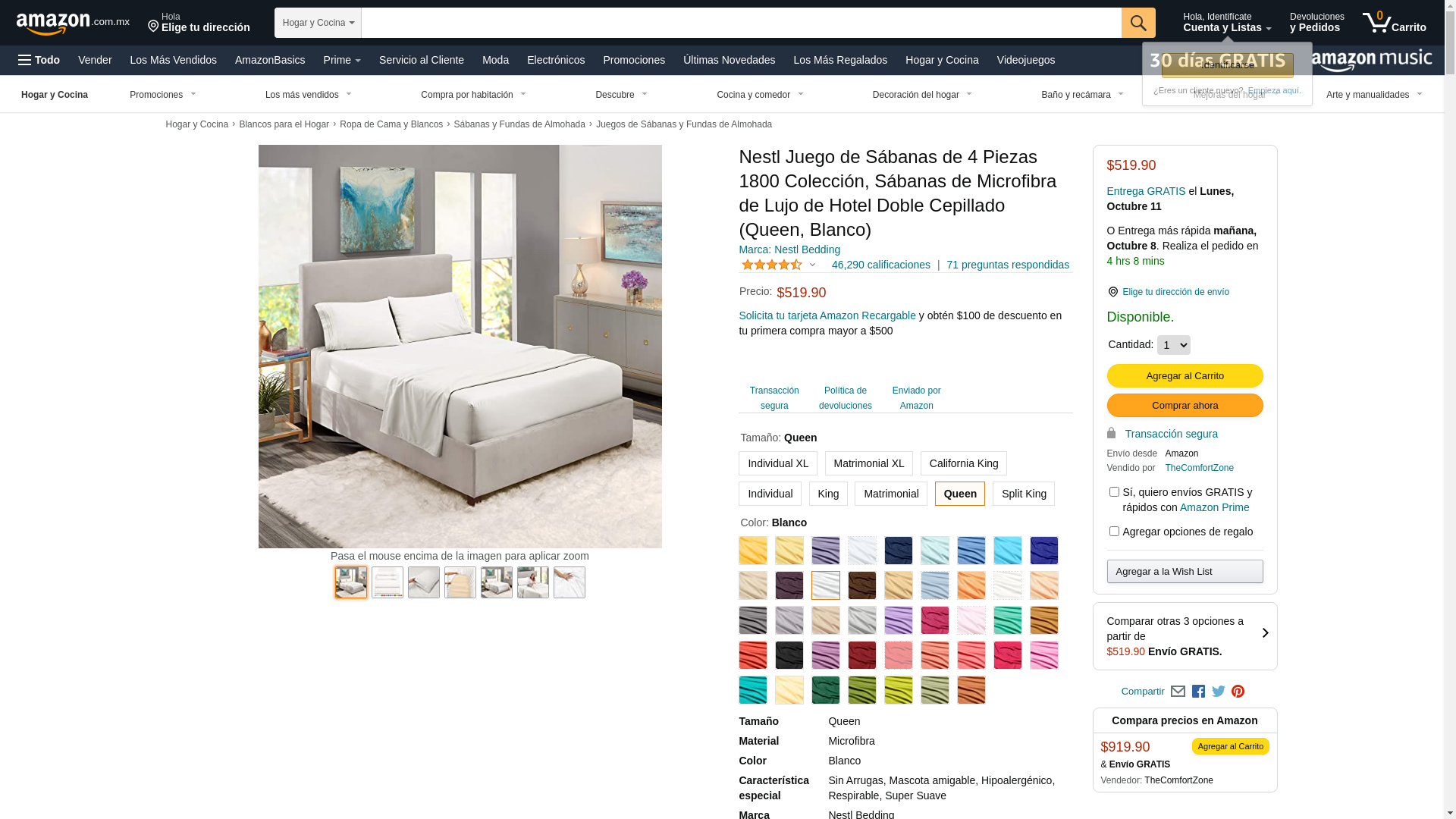Share product on Pinterest icon
Viewport: 1456px width, 819px height.
click(x=1238, y=692)
